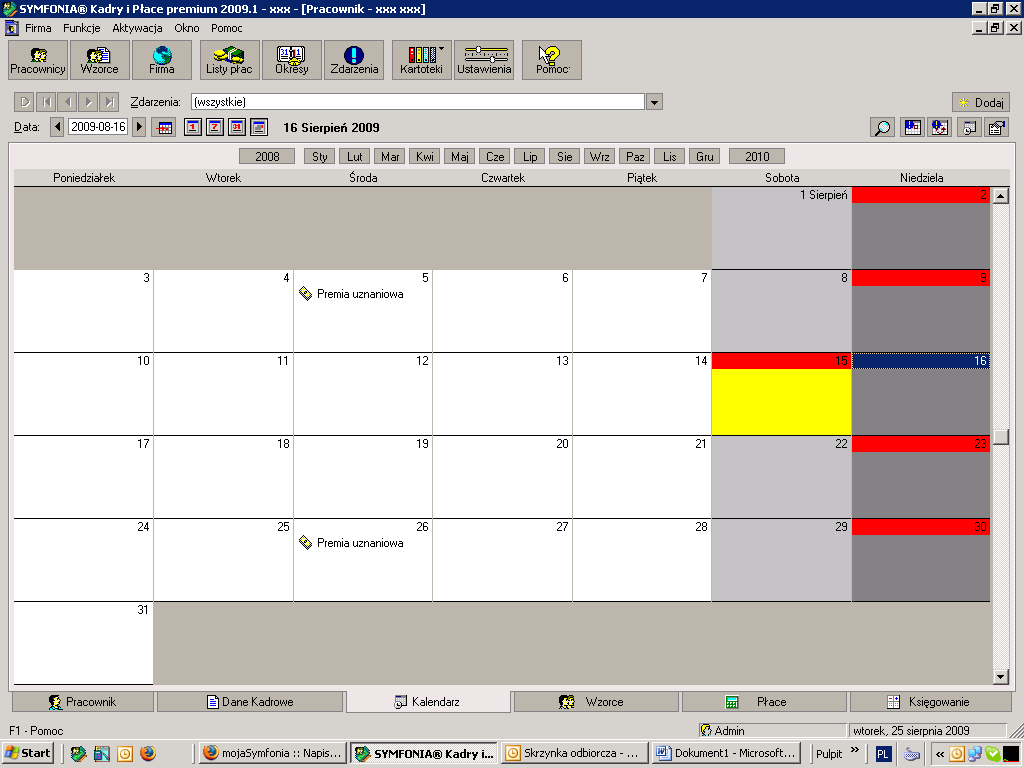Click the Dodaj button
This screenshot has height=768, width=1024.
(981, 103)
